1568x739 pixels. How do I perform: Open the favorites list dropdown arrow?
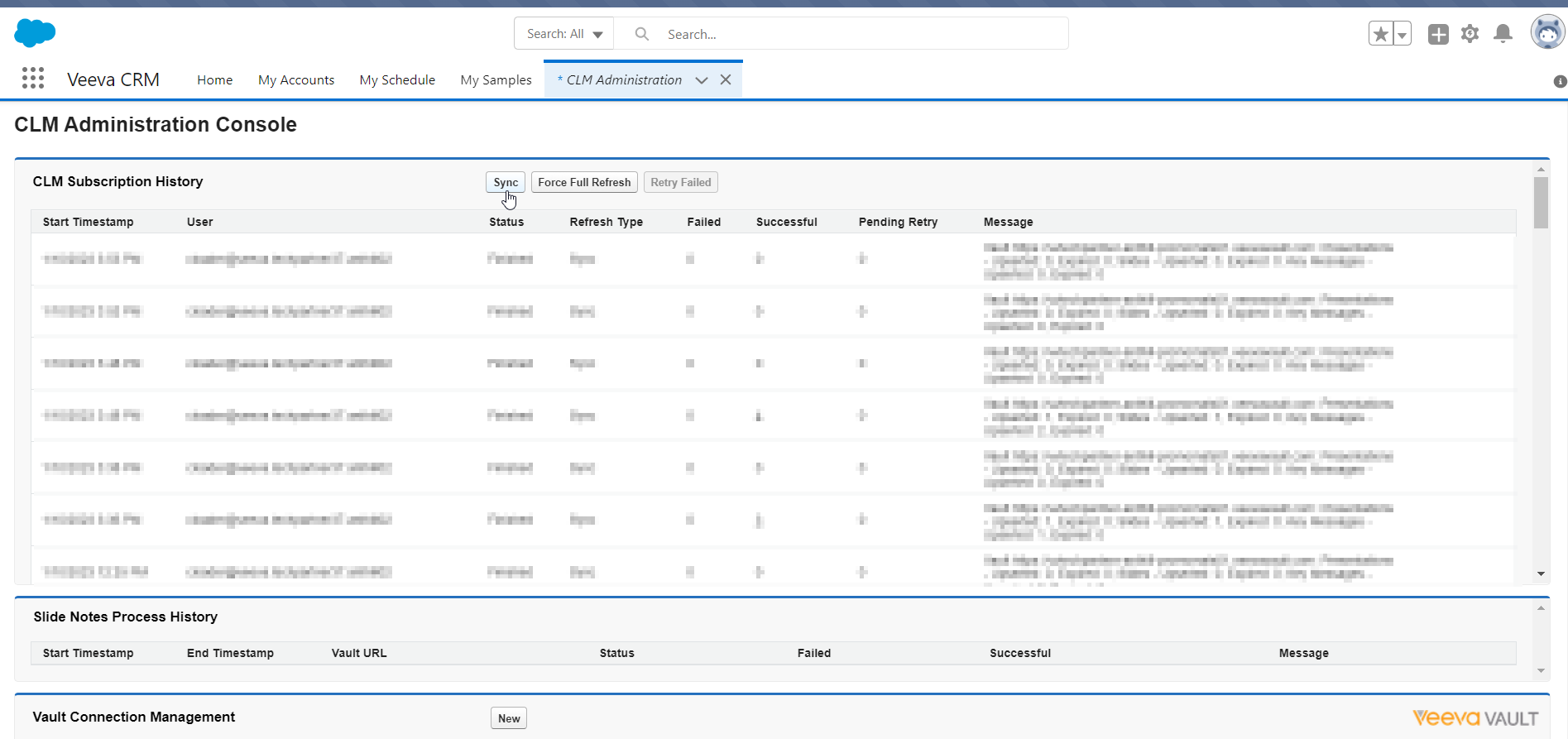point(1402,34)
